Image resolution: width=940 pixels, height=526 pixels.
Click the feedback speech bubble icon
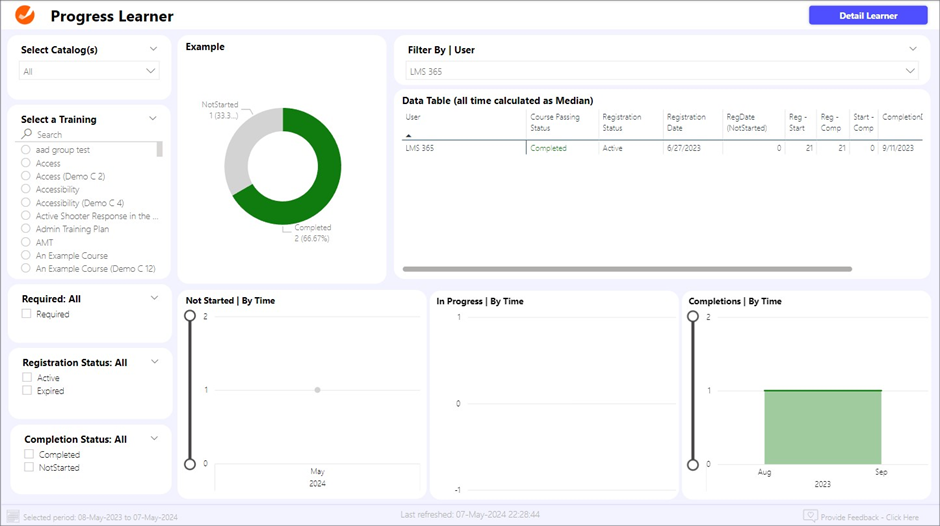point(810,516)
